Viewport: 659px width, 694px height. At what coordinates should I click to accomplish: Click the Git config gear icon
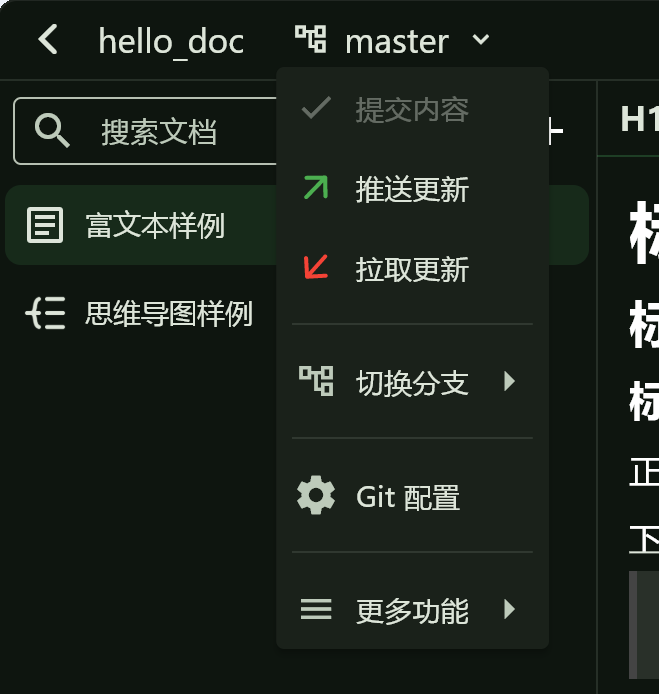click(x=316, y=495)
